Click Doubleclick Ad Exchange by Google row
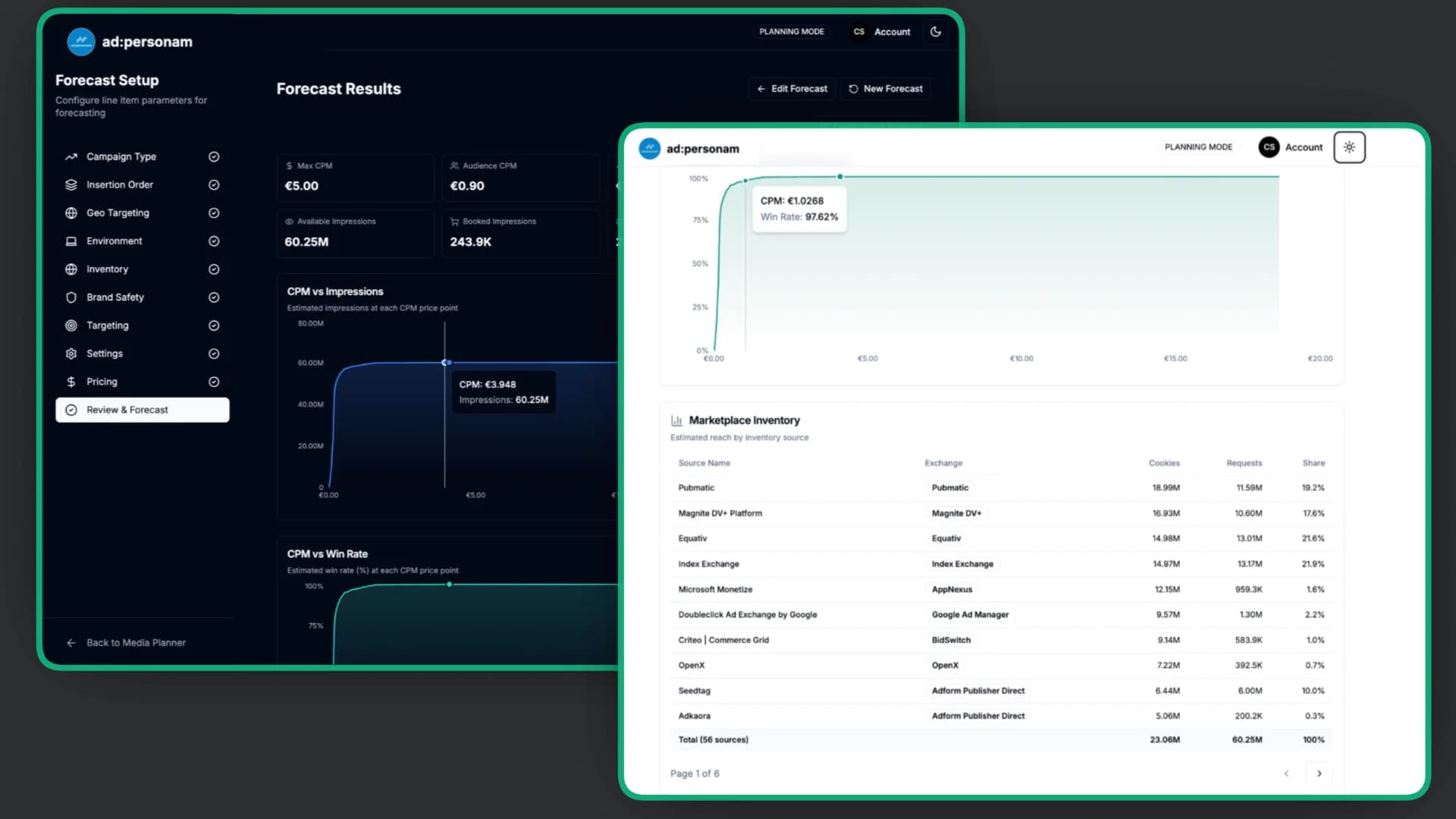The image size is (1456, 819). click(1001, 615)
